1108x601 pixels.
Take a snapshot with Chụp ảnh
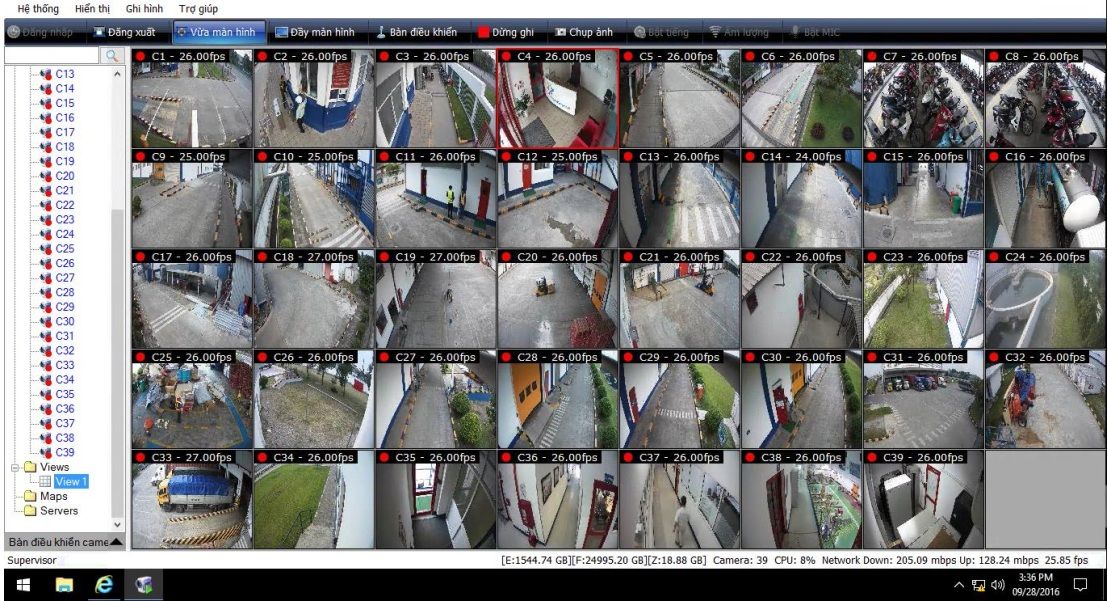pyautogui.click(x=584, y=32)
